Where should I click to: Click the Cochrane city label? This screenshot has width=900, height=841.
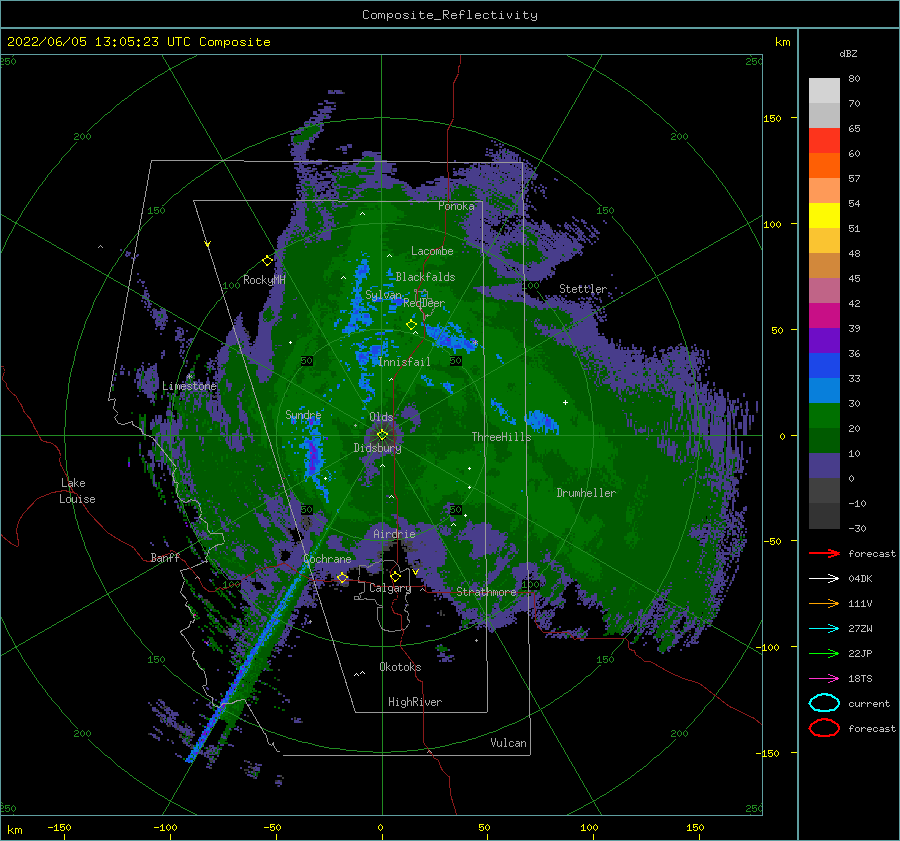click(x=327, y=559)
